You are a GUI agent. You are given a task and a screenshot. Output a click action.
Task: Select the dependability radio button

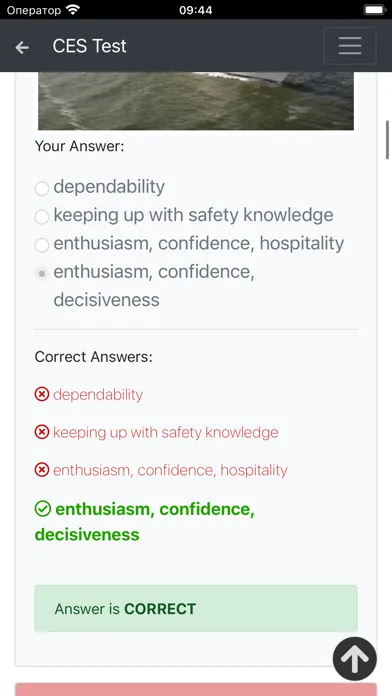click(x=42, y=188)
